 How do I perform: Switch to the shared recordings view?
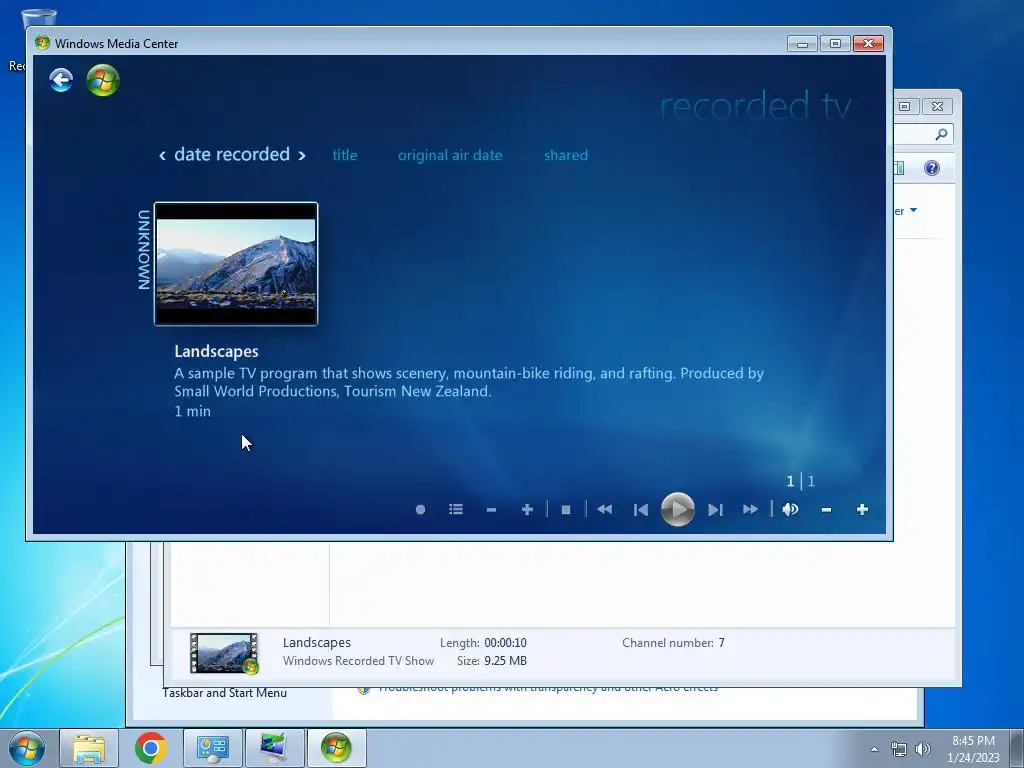pos(566,155)
